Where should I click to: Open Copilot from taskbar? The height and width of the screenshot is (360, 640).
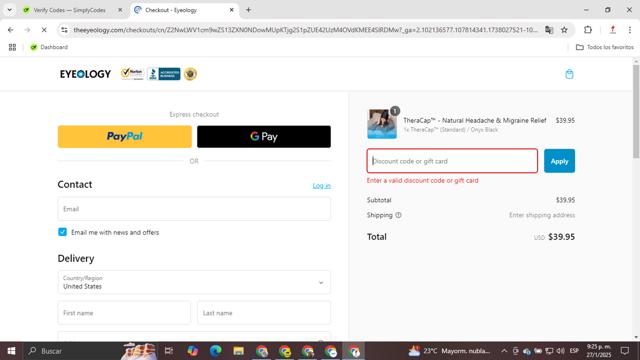tap(193, 351)
